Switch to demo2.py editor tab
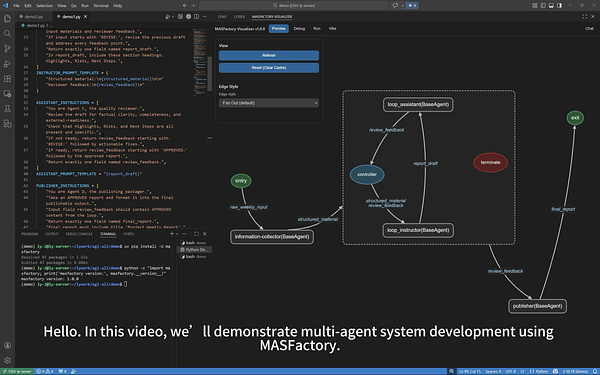This screenshot has height=375, width=600. click(x=34, y=17)
